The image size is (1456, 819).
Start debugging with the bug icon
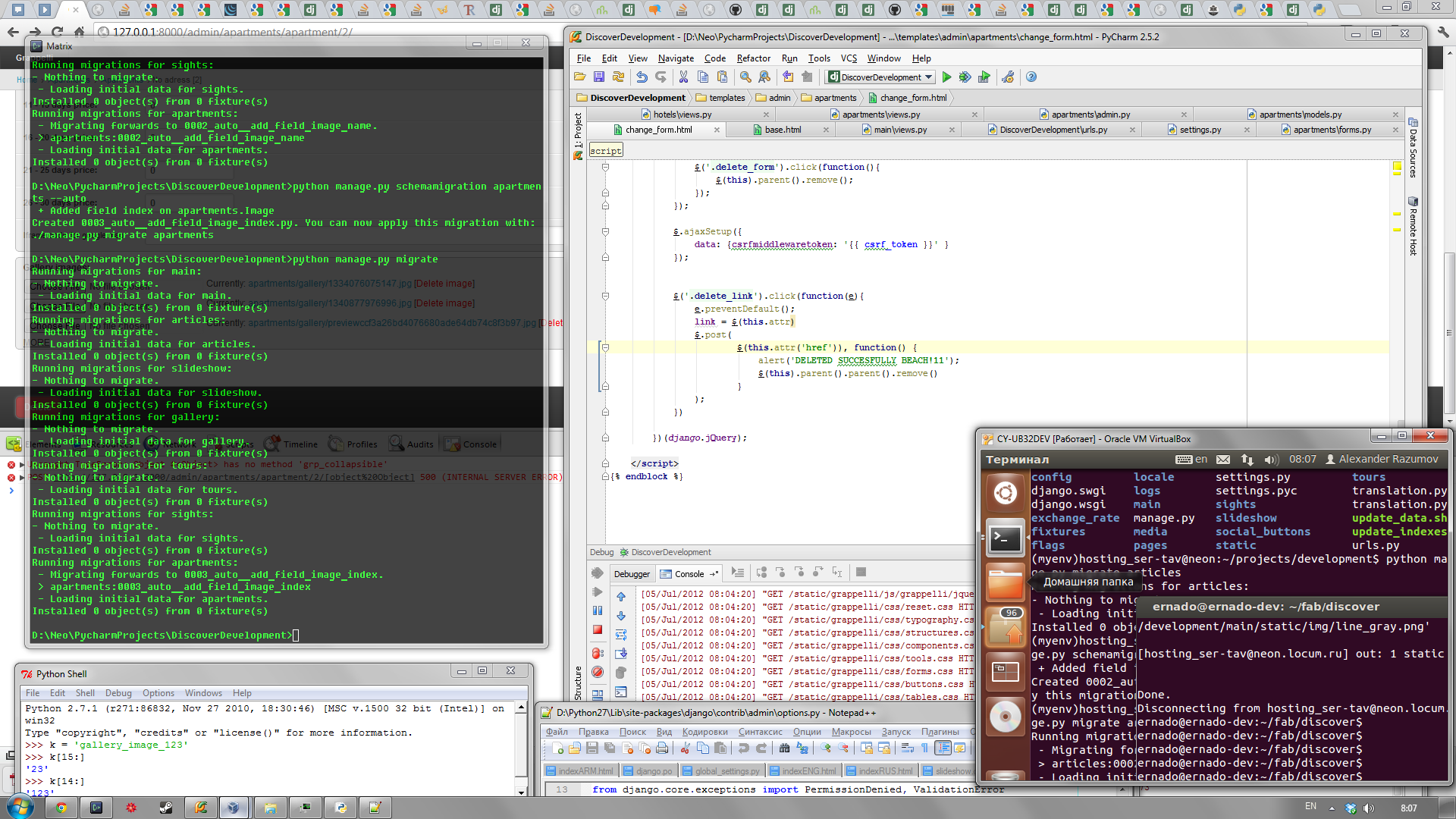965,77
